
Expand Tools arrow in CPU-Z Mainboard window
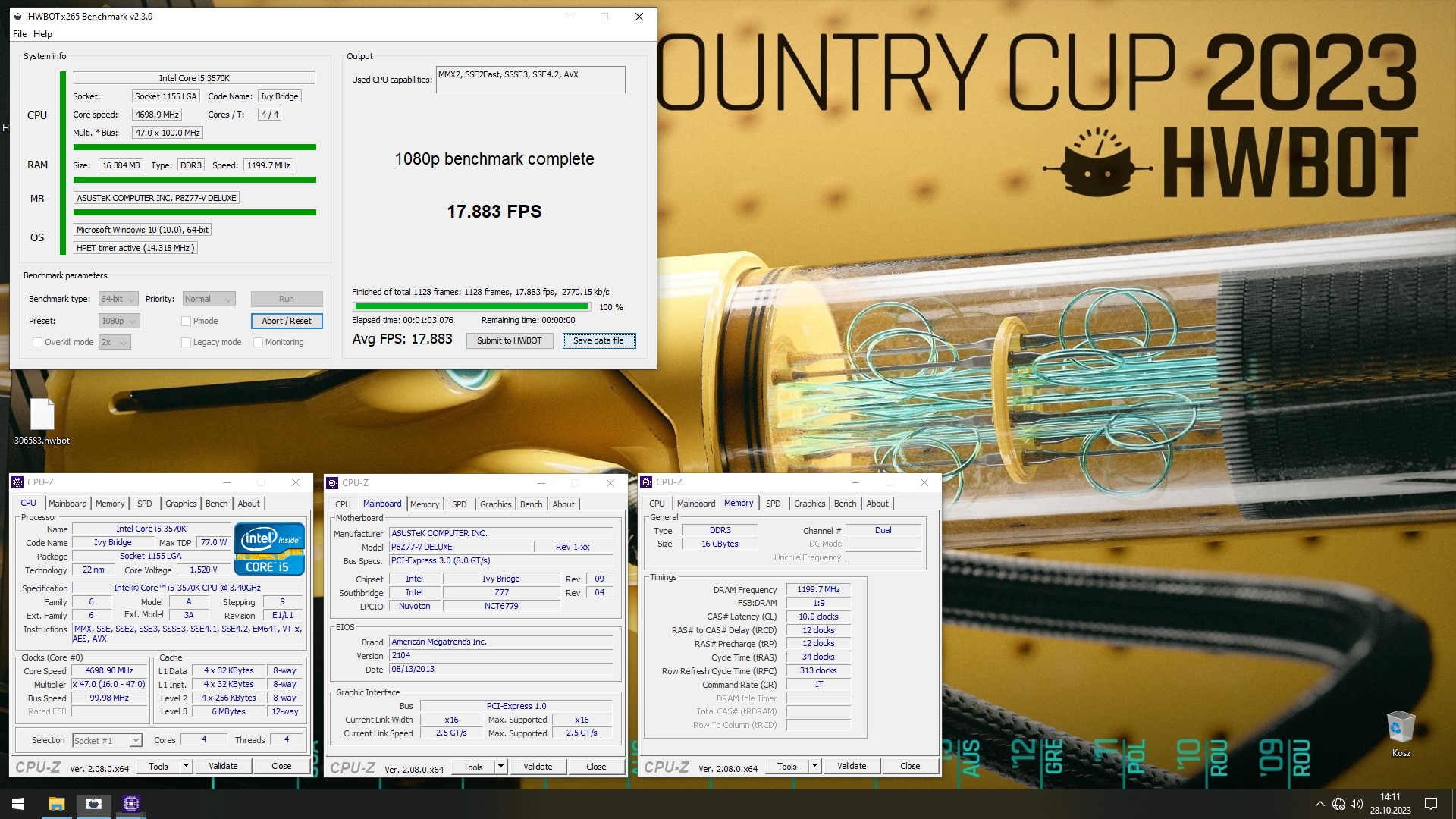tap(500, 767)
